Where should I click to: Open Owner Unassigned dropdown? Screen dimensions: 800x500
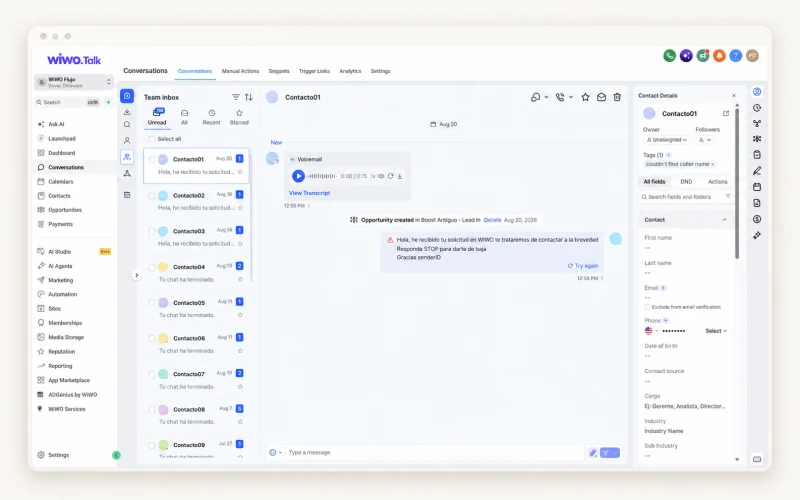[666, 140]
